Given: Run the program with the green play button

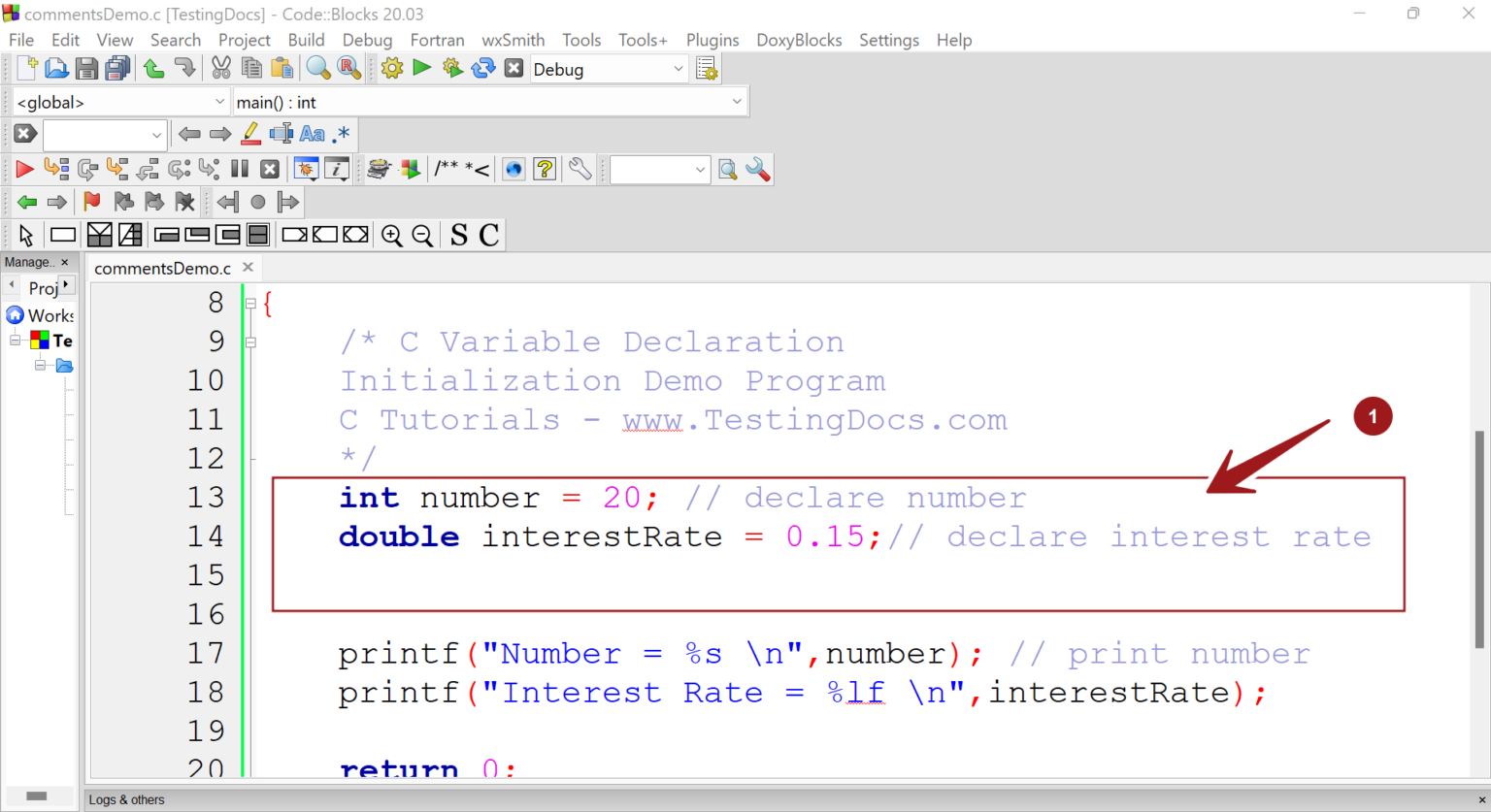Looking at the screenshot, I should click(421, 68).
